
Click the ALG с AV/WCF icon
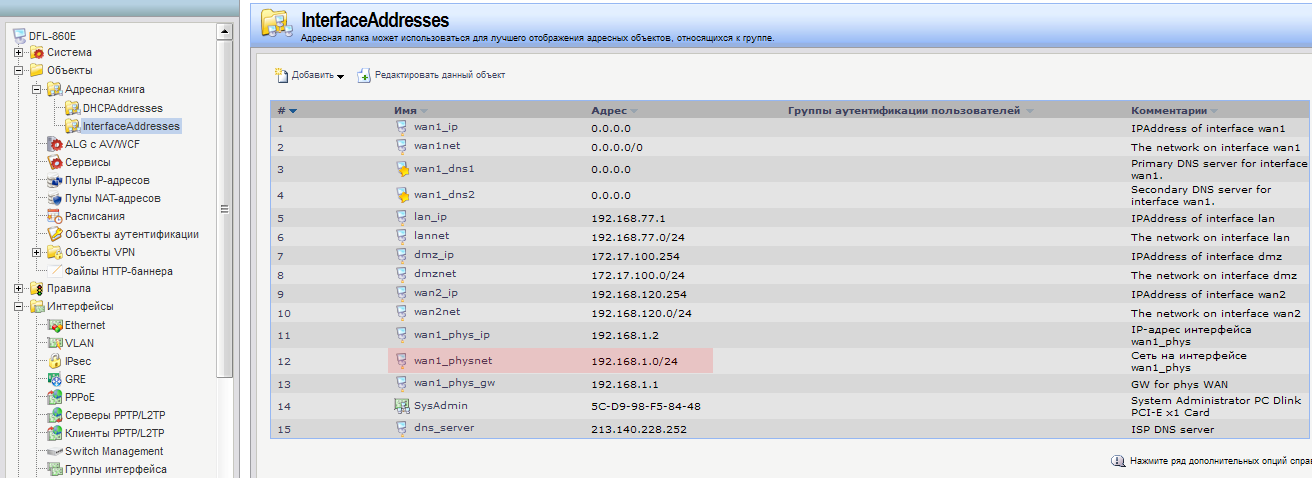55,144
